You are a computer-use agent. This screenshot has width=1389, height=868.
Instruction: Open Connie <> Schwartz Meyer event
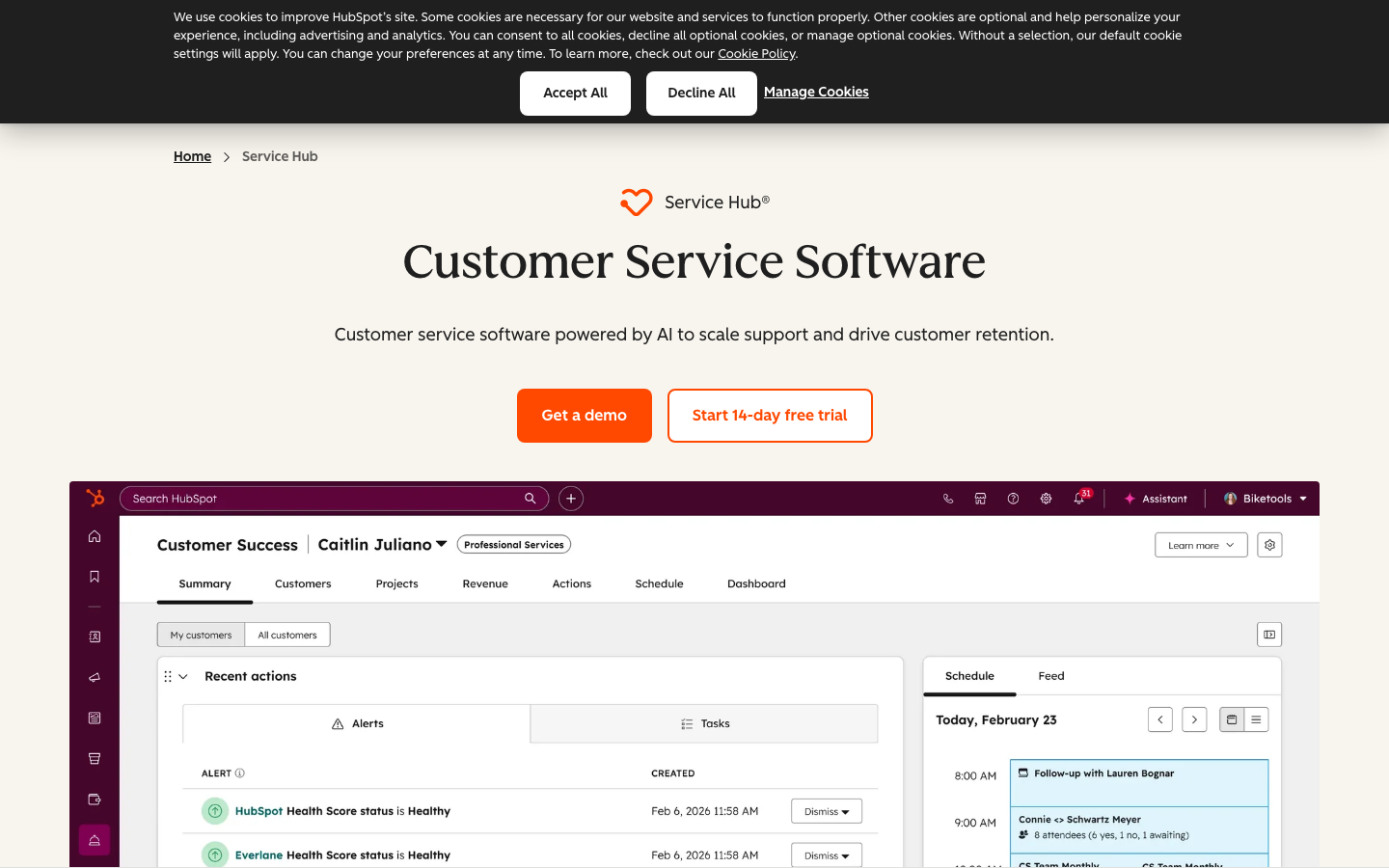[x=1139, y=829]
